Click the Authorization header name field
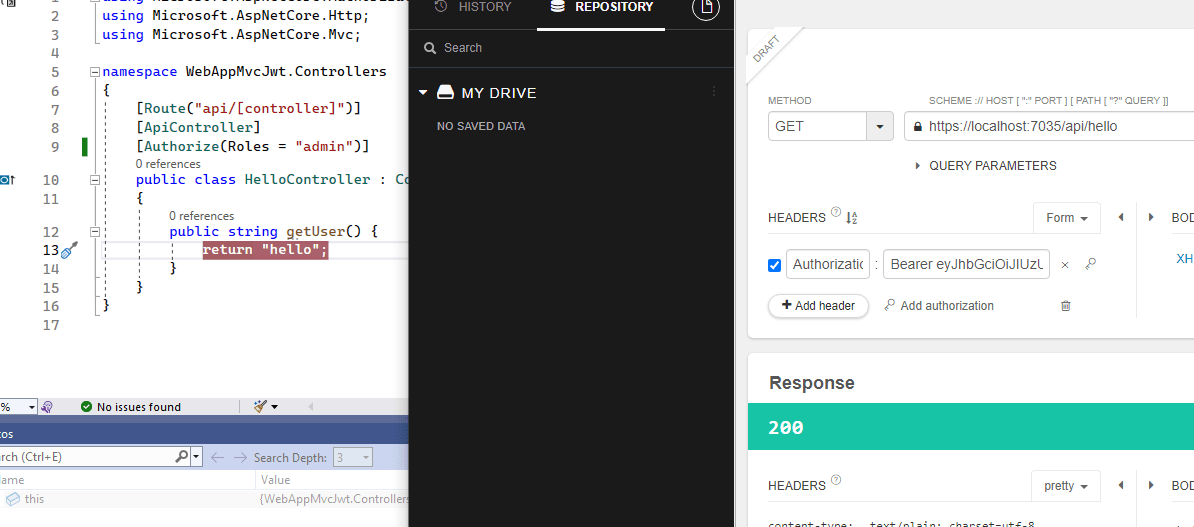1194x527 pixels. (x=828, y=264)
